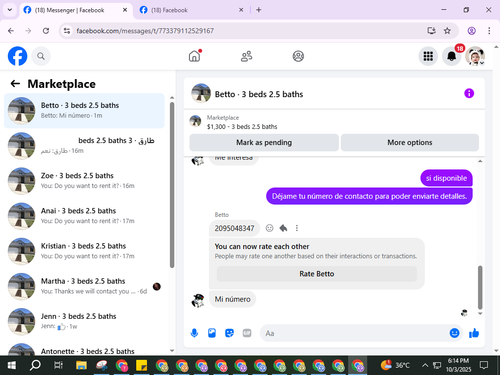This screenshot has width=500, height=375.
Task: Click the conversation list scrollbar
Action: click(172, 185)
